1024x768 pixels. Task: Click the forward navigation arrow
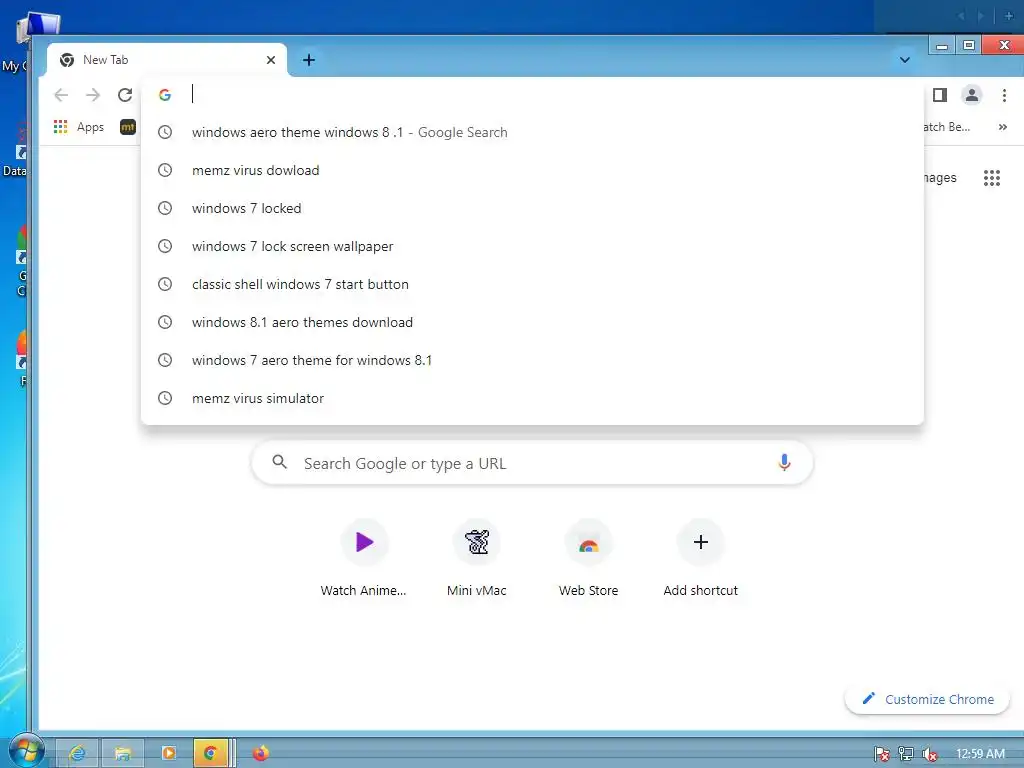click(x=93, y=95)
